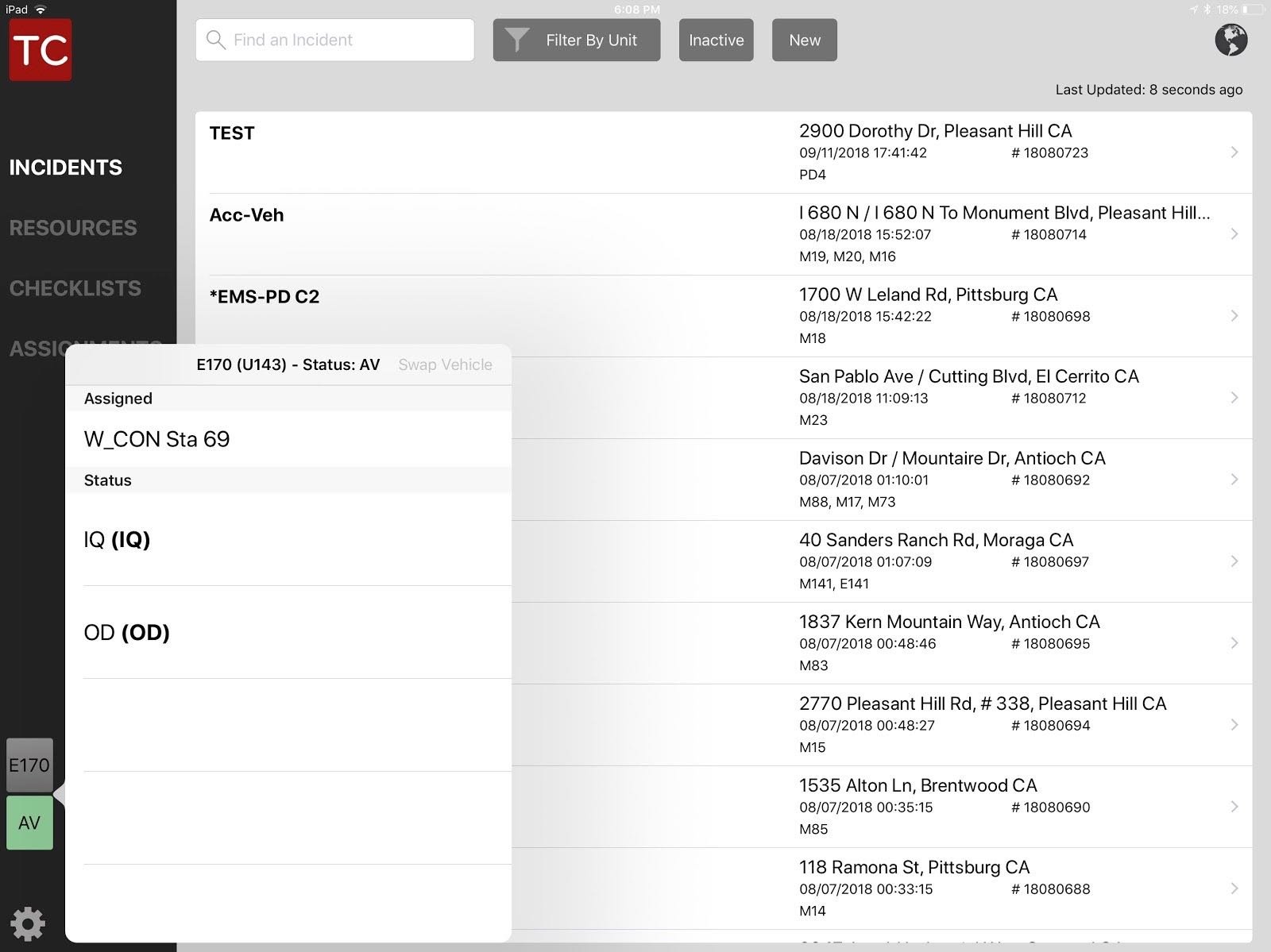Expand the Acc-Veh incident via its chevron
This screenshot has height=952, width=1271.
pyautogui.click(x=1234, y=233)
